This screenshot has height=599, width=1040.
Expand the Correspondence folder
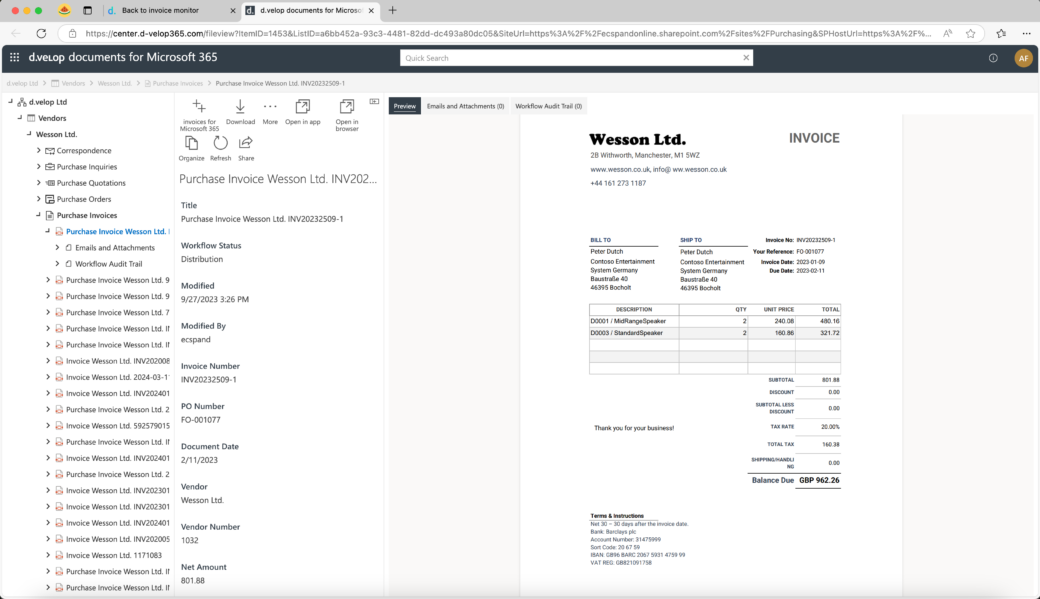pyautogui.click(x=38, y=151)
